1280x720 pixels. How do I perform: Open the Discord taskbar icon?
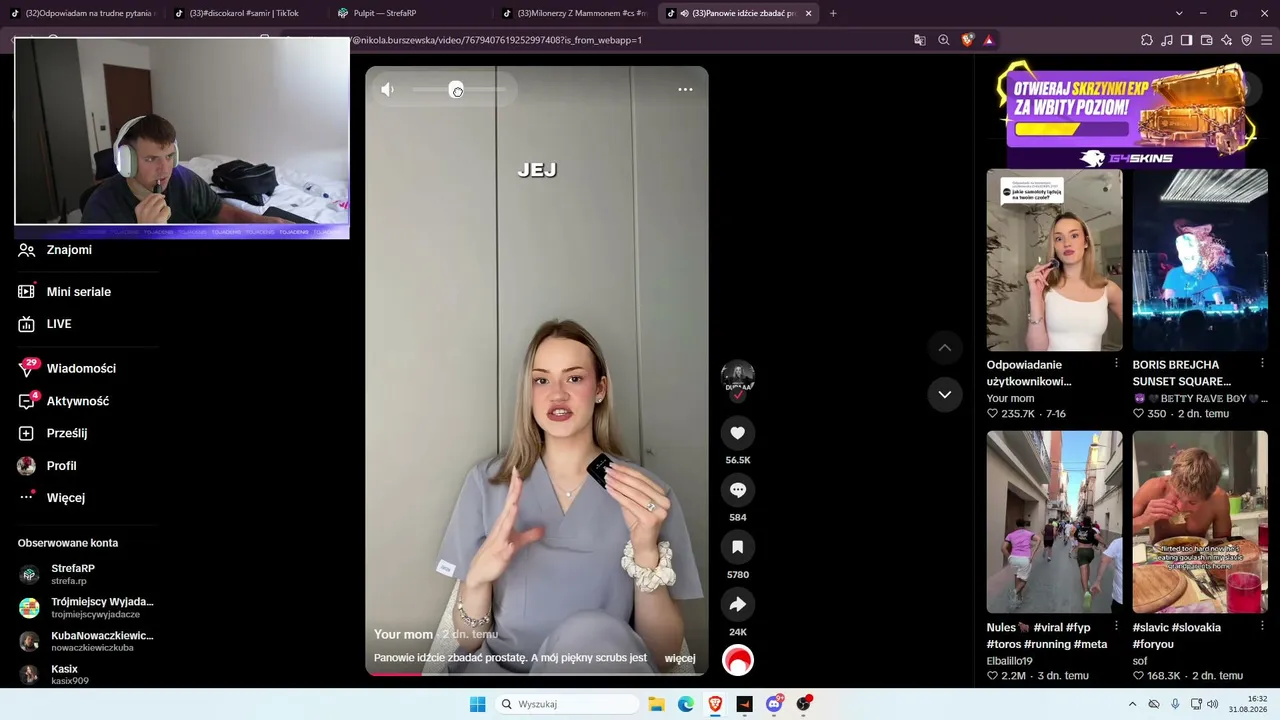pyautogui.click(x=774, y=704)
